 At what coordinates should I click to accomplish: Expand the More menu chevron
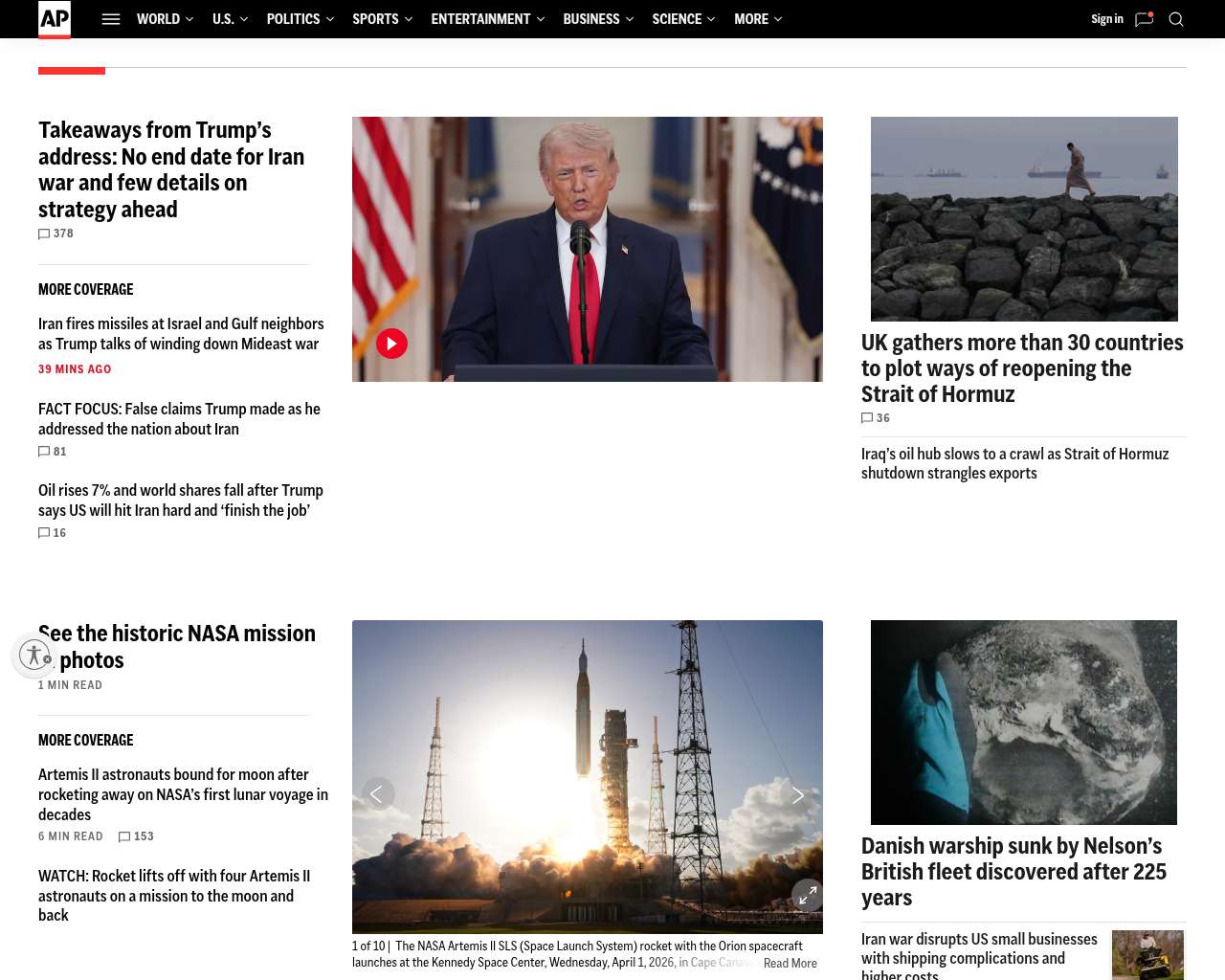(778, 19)
